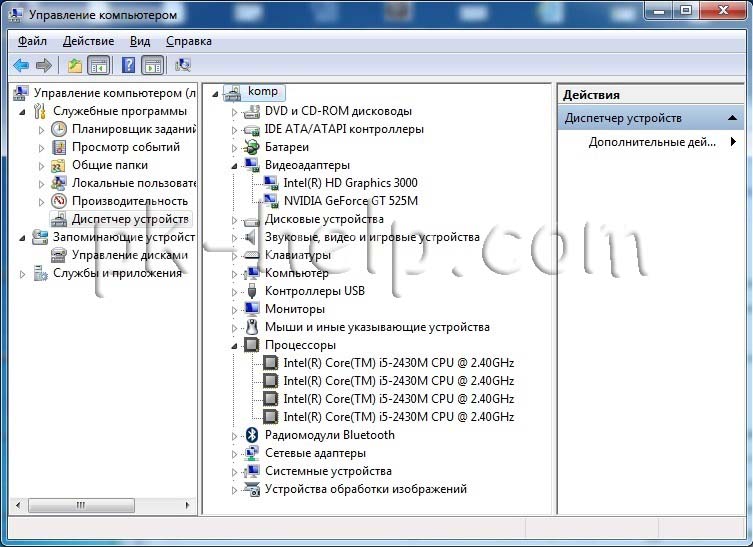Viewport: 753px width, 547px height.
Task: Select first Intel Core i5-2430M processor entry
Action: point(398,363)
